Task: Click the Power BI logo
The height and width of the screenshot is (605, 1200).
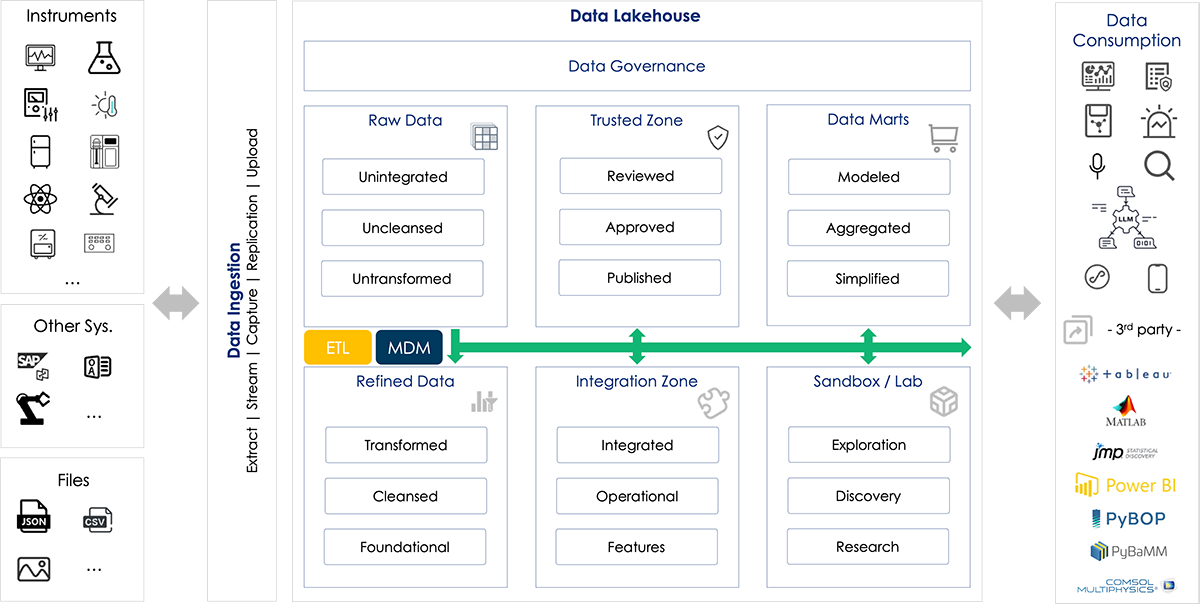Action: [x=1126, y=485]
